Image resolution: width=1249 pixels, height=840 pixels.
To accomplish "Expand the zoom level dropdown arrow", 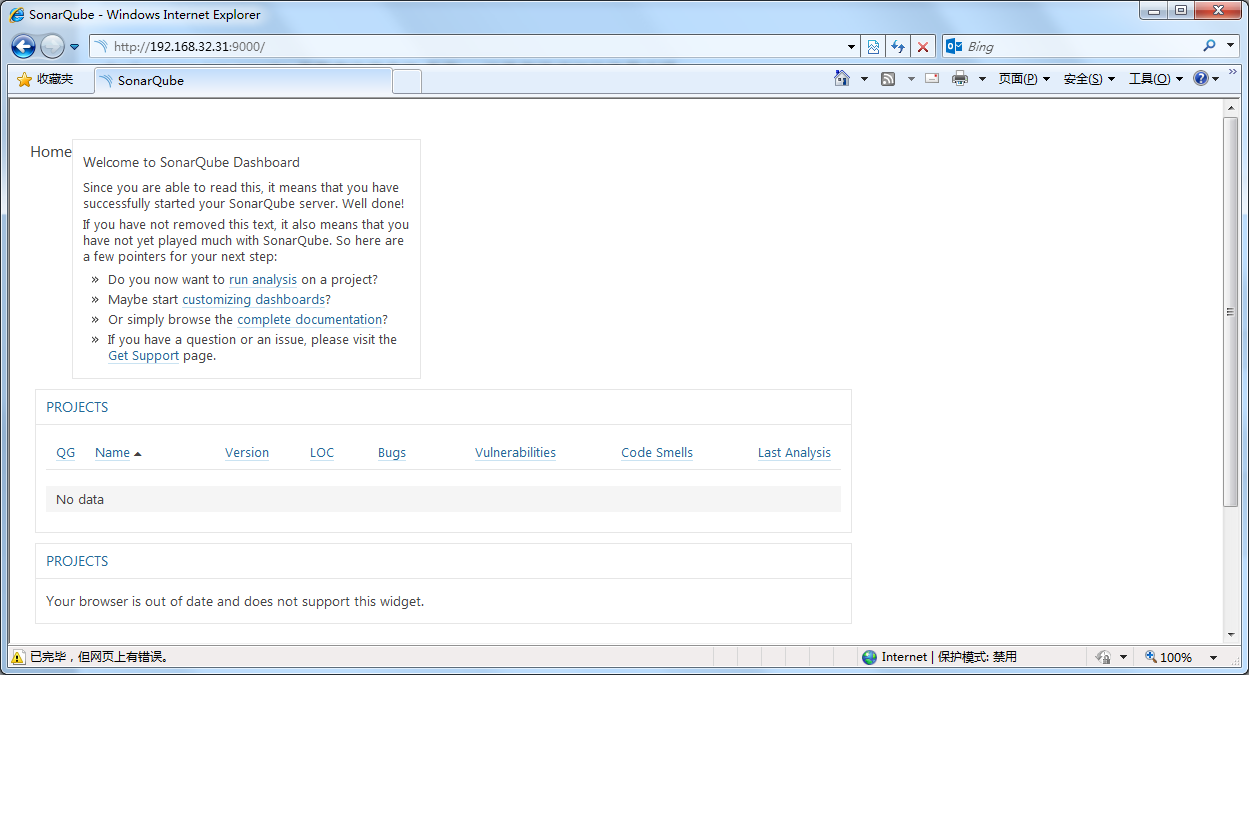I will coord(1213,658).
